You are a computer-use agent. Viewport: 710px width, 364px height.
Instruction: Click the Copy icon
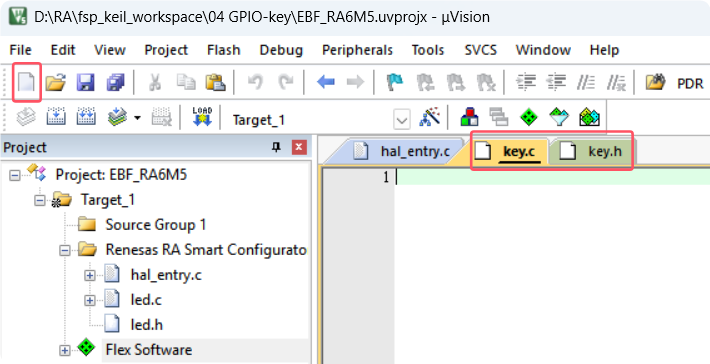click(x=186, y=83)
